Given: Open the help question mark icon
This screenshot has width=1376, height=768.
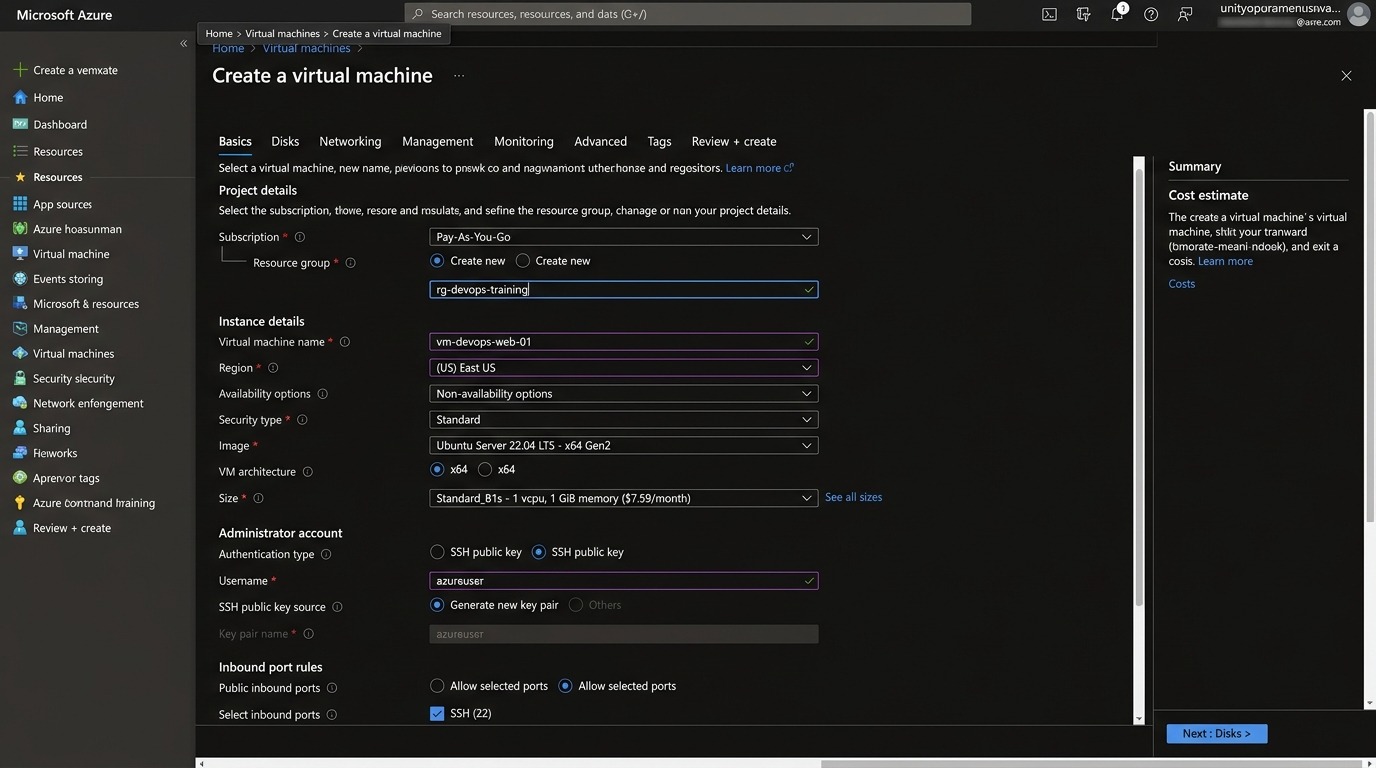Looking at the screenshot, I should coord(1151,14).
